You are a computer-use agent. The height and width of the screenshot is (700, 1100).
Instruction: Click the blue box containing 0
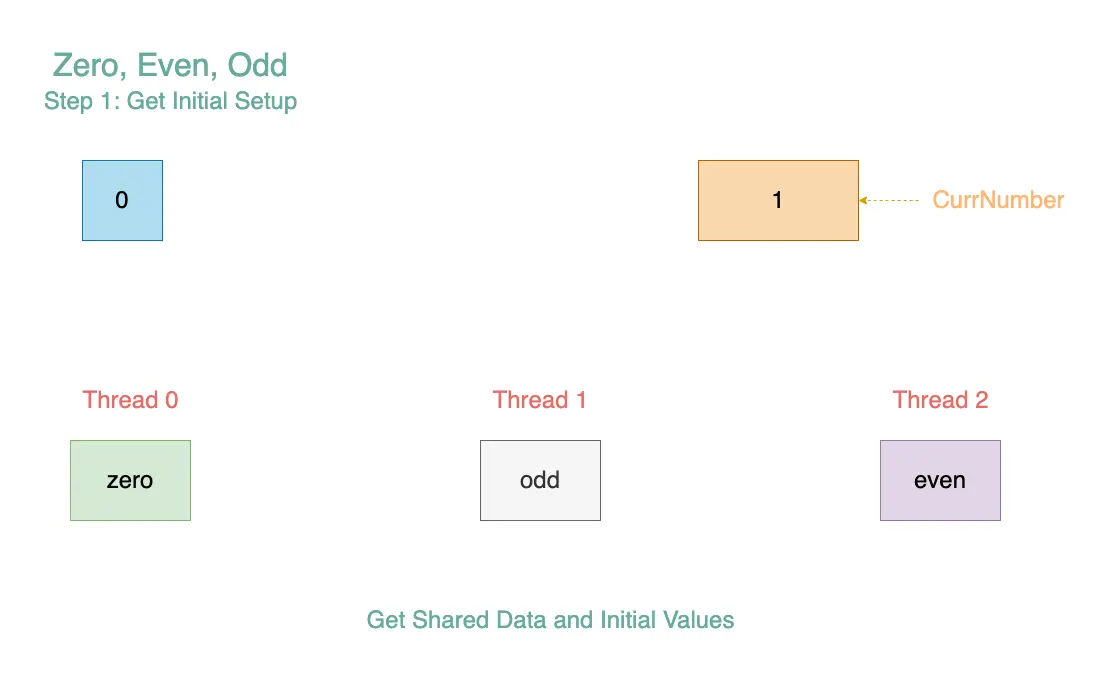point(122,201)
